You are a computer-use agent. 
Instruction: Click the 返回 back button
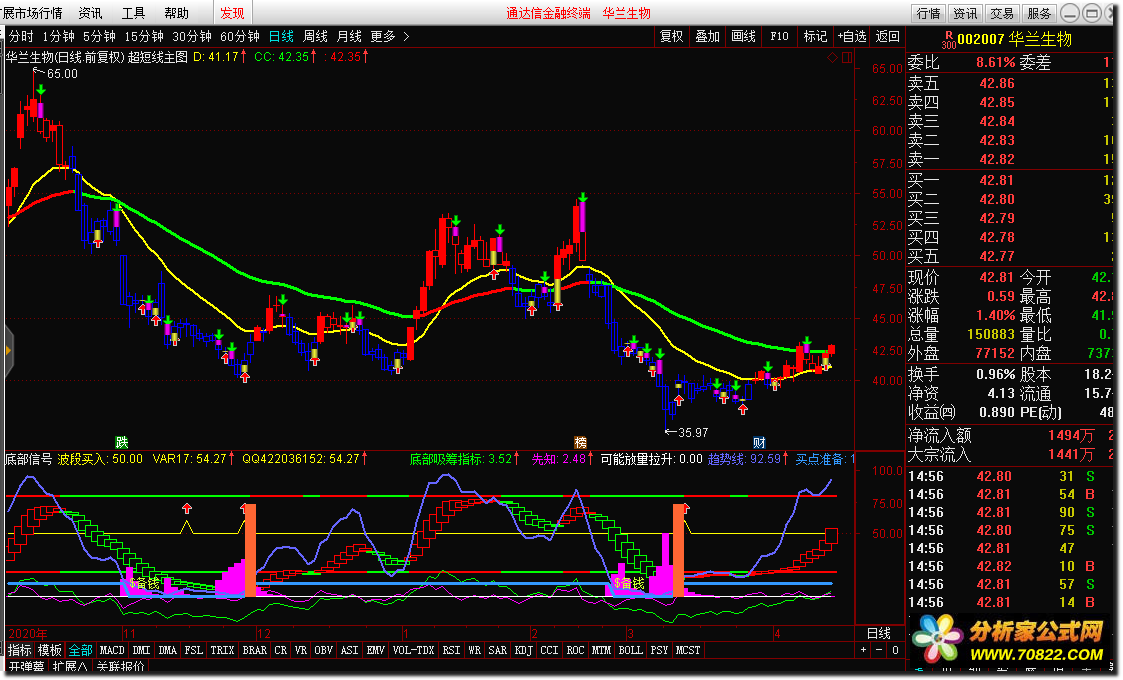click(x=887, y=36)
